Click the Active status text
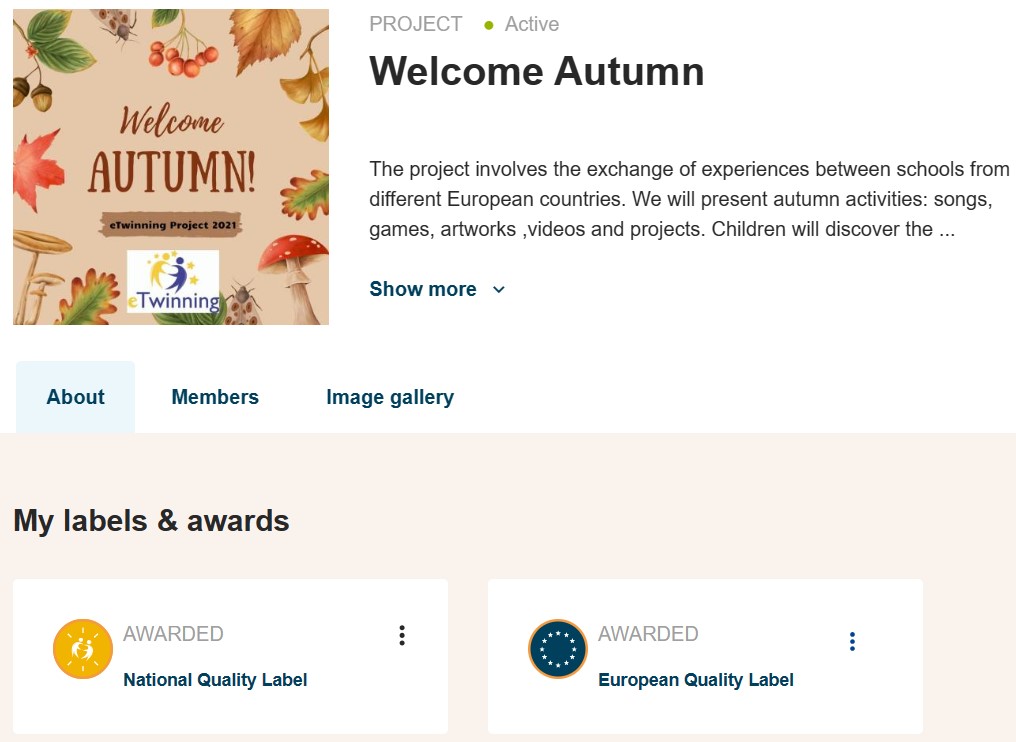This screenshot has height=742, width=1016. pos(532,24)
